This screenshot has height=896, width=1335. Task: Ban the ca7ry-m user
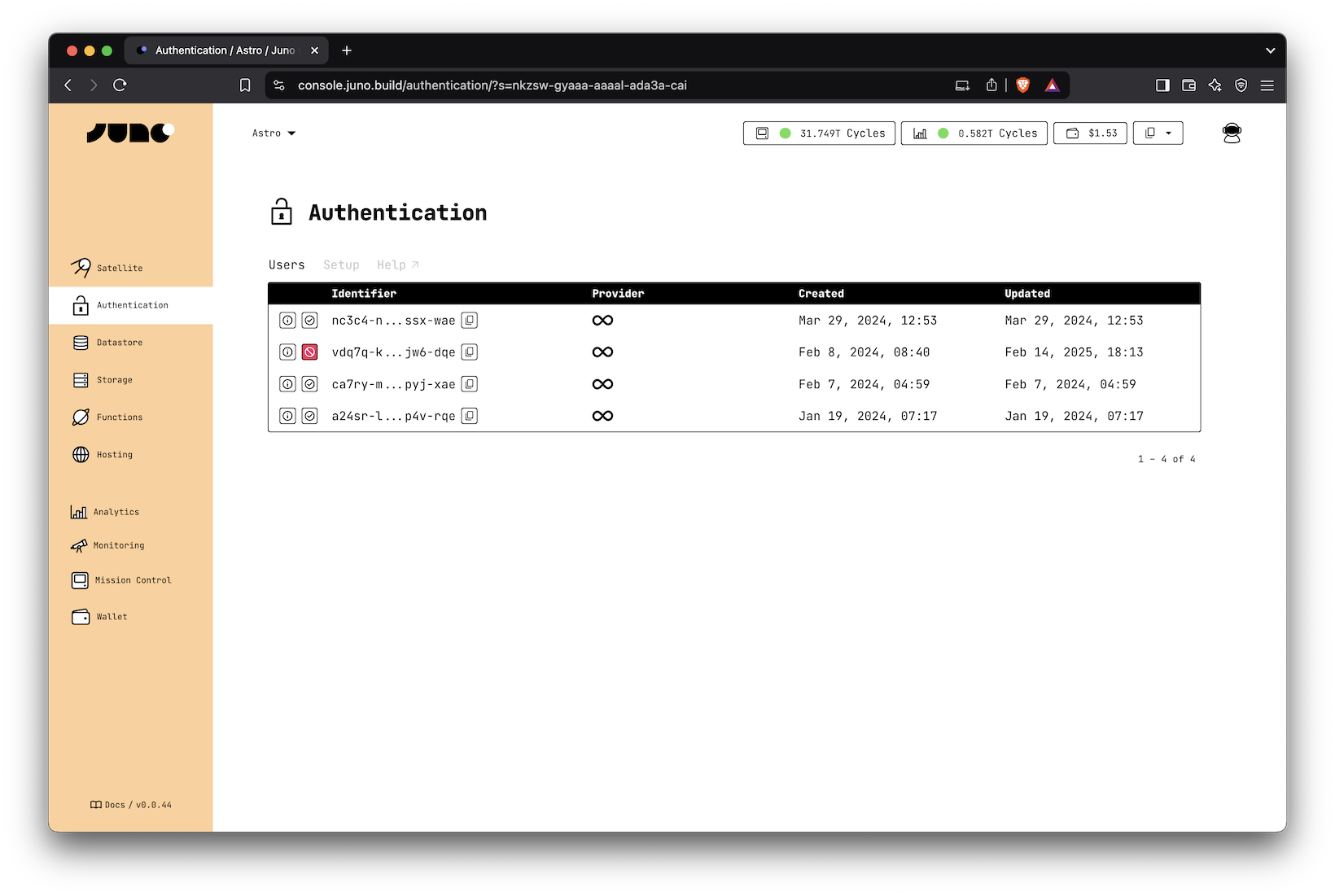click(x=309, y=383)
